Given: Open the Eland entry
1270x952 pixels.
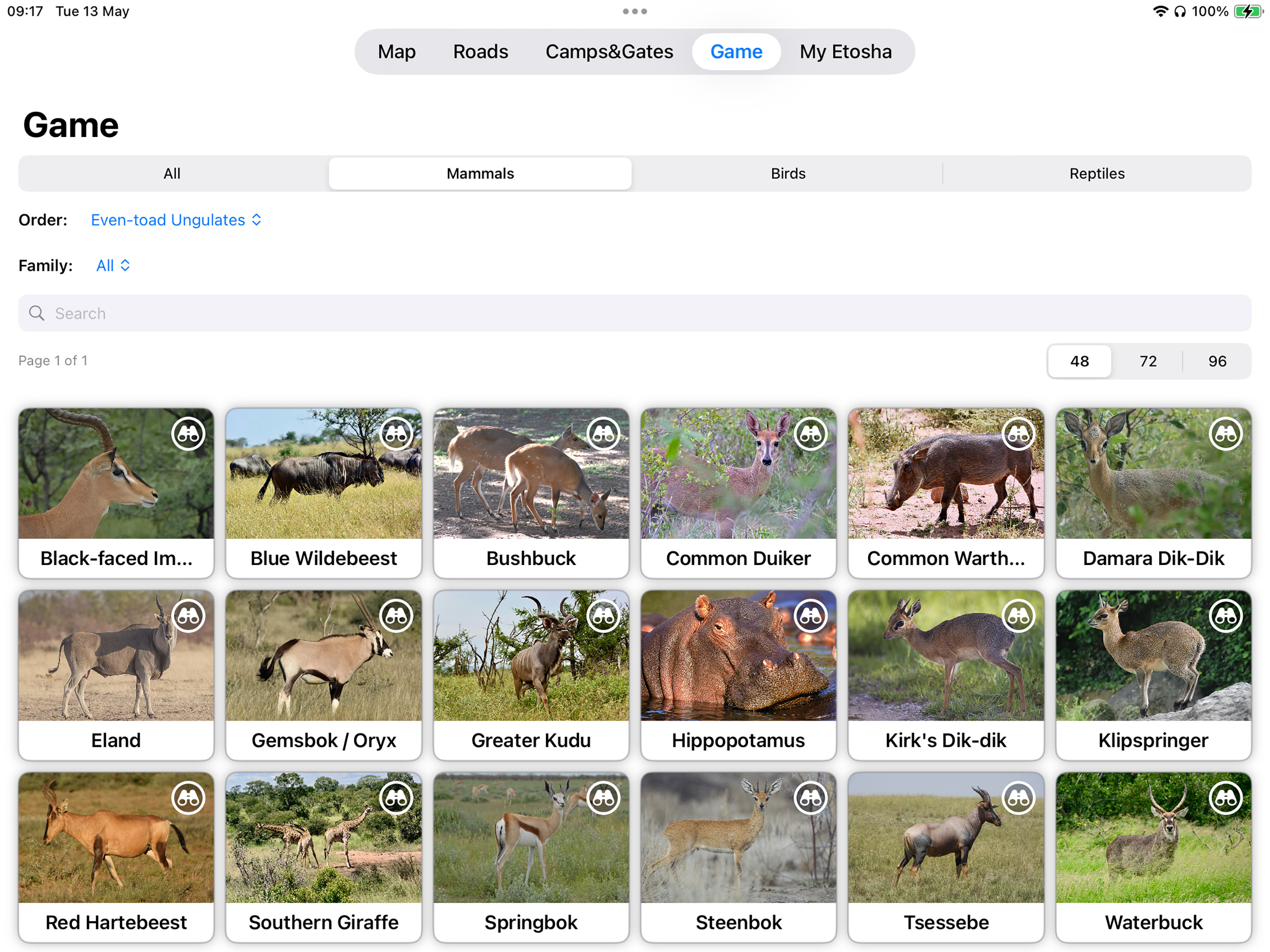Looking at the screenshot, I should [x=116, y=675].
